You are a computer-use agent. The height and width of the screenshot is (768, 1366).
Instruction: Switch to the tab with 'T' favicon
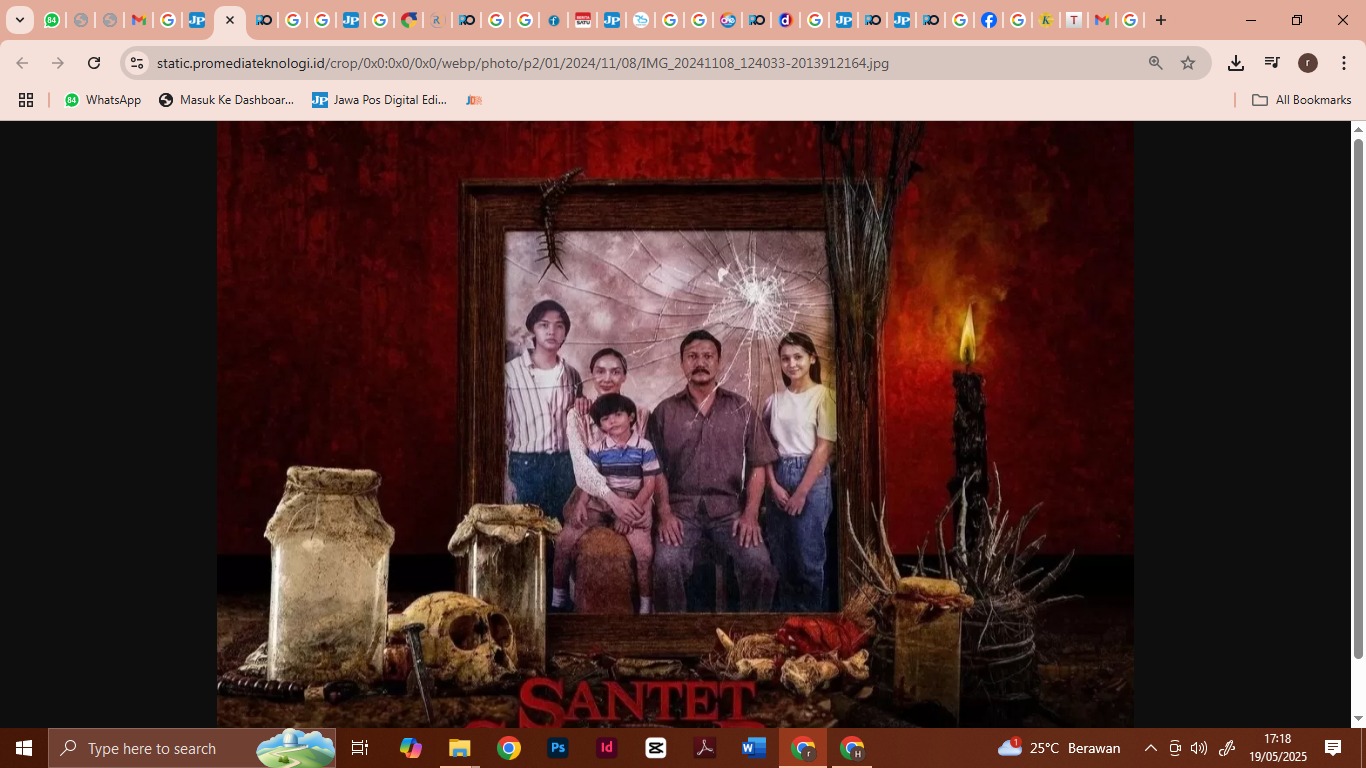(x=1073, y=20)
